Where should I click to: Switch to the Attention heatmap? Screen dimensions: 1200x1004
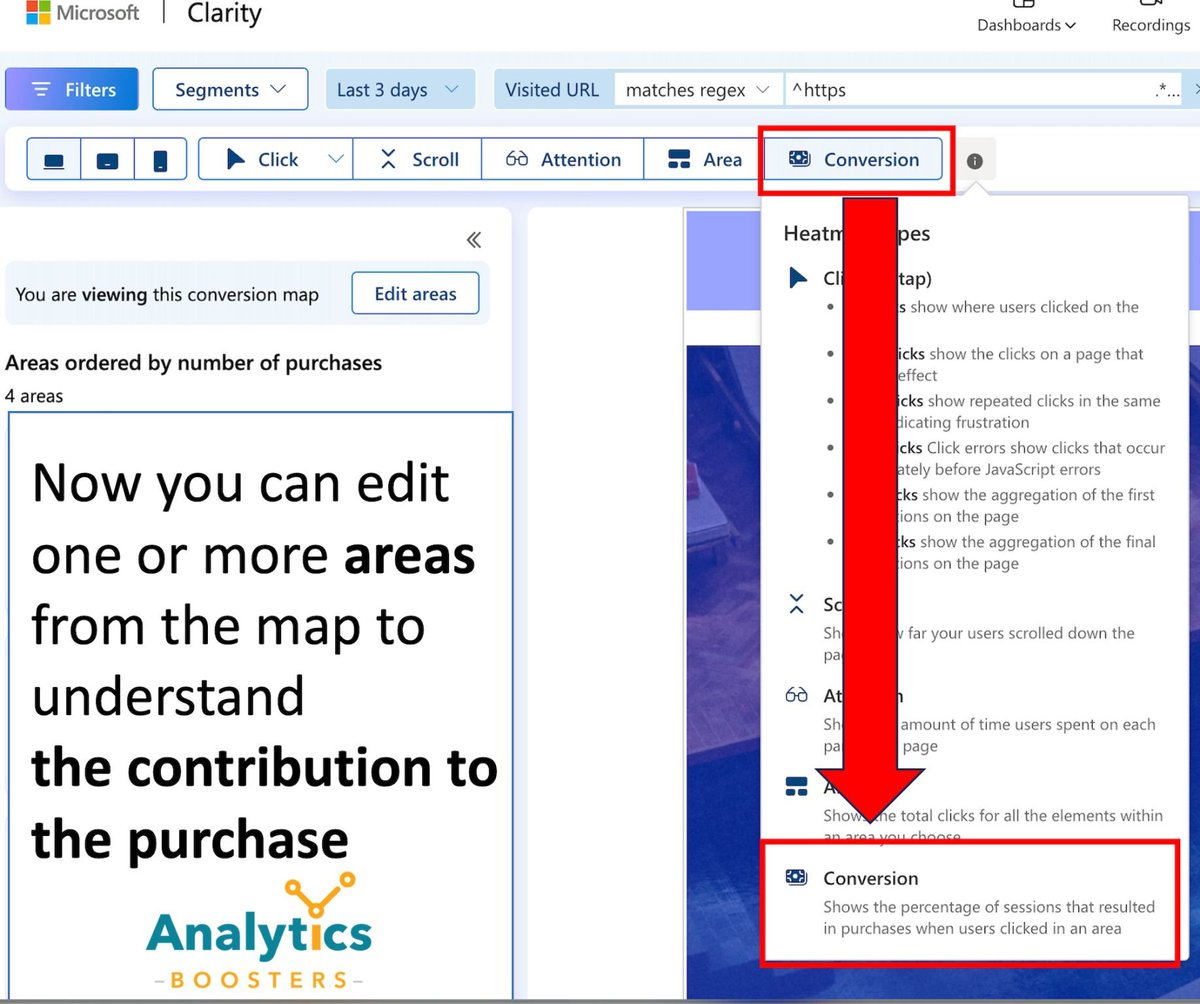click(563, 160)
